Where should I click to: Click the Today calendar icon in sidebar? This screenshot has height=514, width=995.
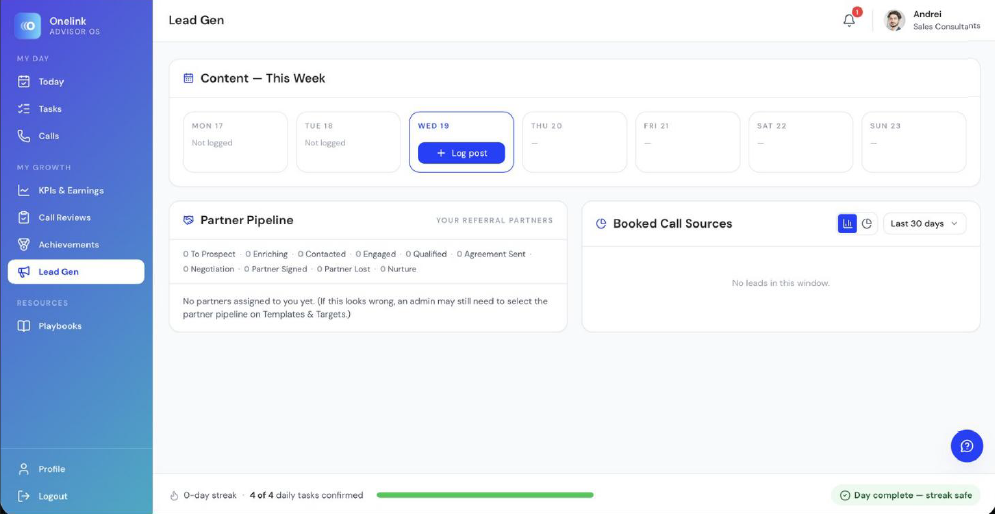[23, 81]
